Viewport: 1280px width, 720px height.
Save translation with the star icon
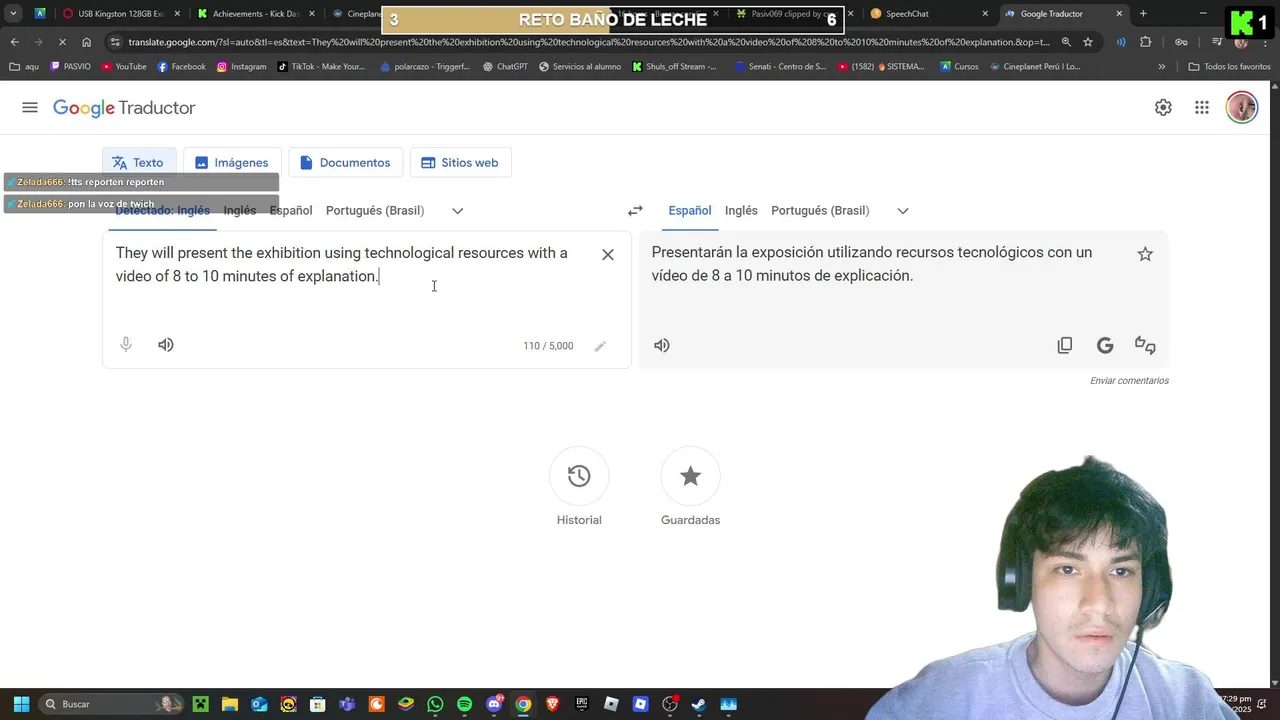[1145, 254]
